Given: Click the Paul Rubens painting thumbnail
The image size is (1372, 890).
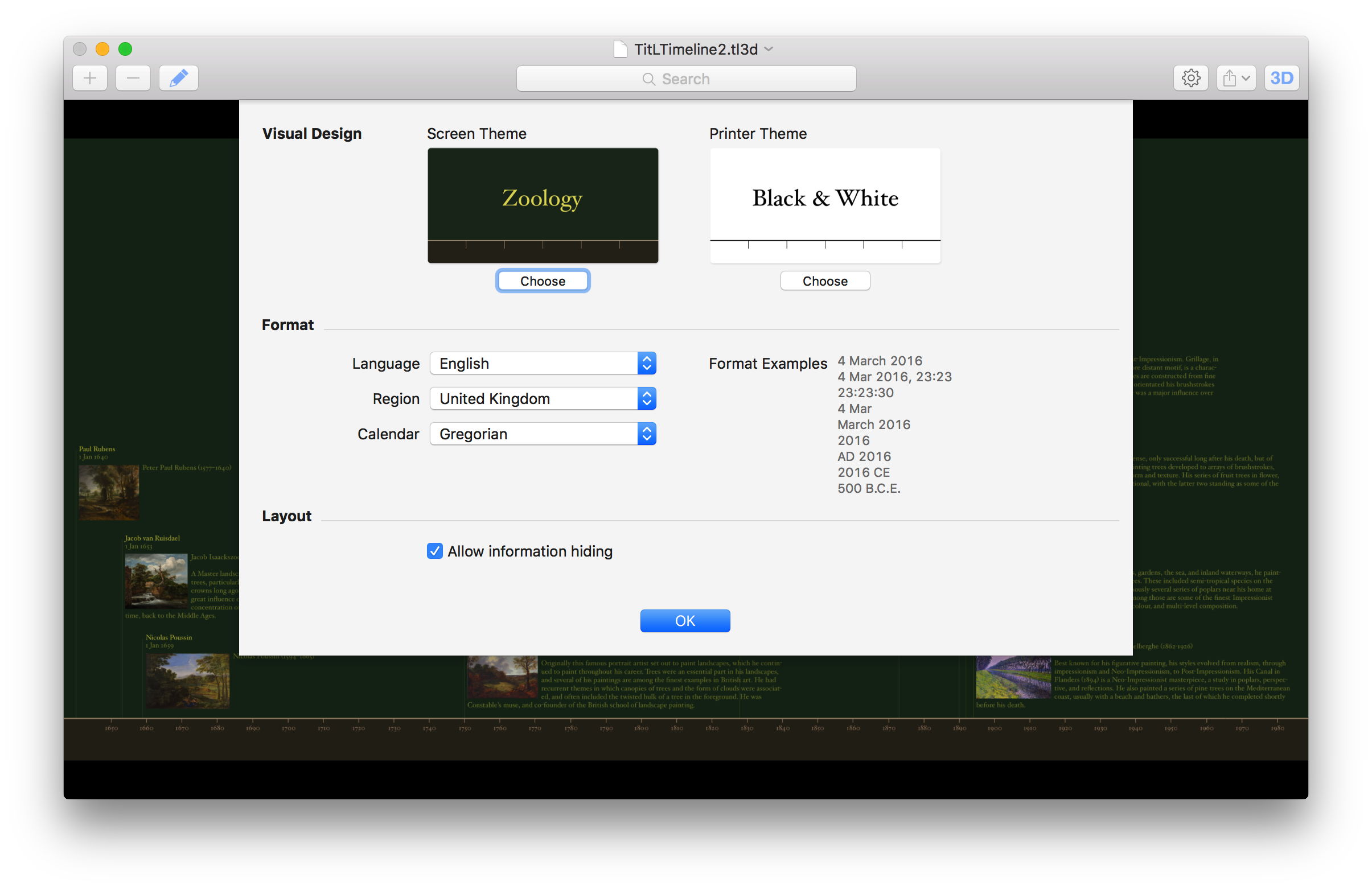Looking at the screenshot, I should (x=108, y=493).
